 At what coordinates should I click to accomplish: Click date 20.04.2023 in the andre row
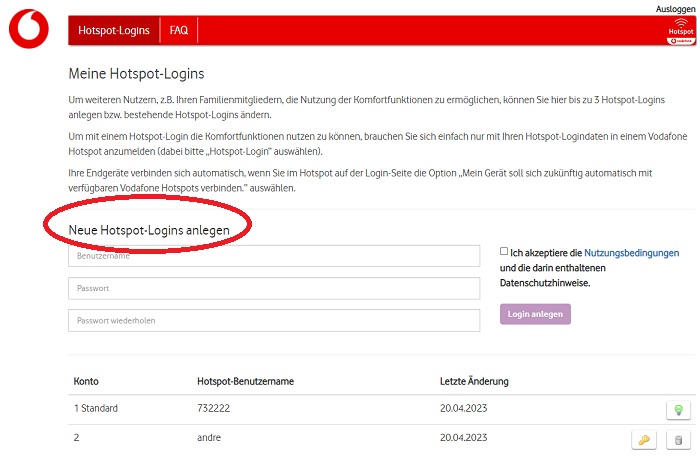pos(463,438)
